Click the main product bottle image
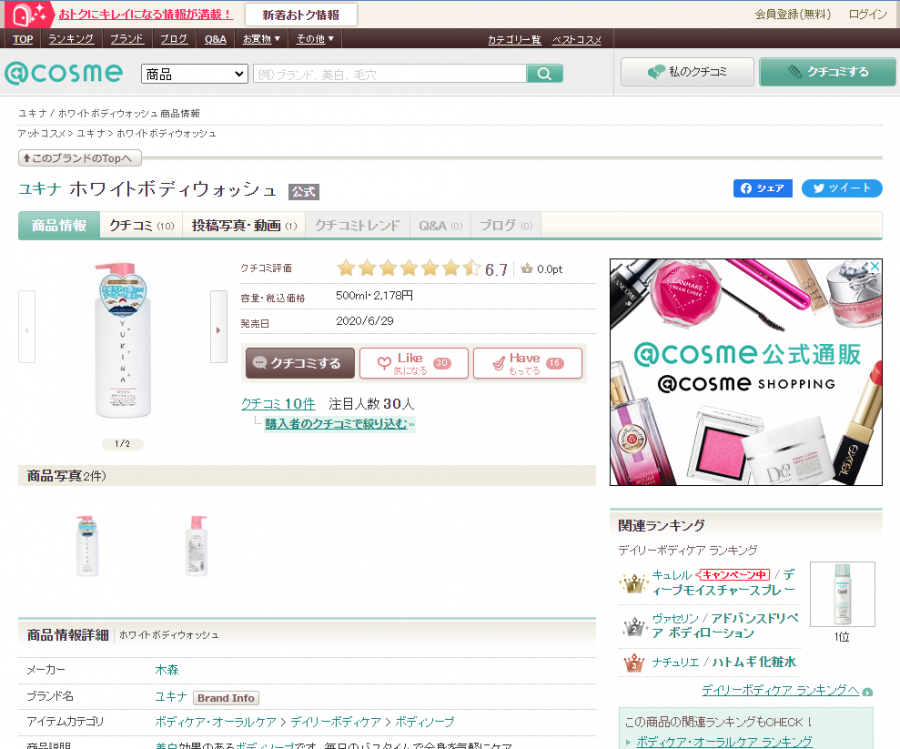The height and width of the screenshot is (749, 900). (123, 340)
